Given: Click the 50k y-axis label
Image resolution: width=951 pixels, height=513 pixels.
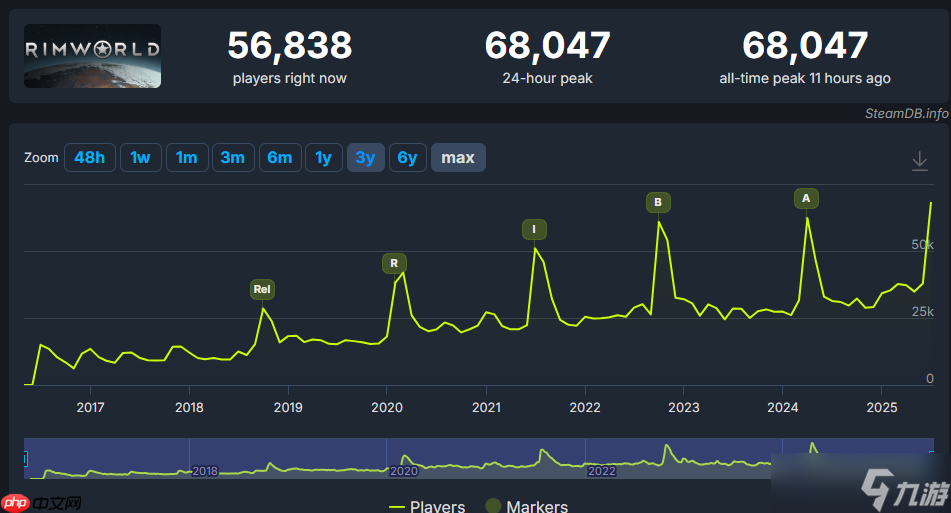Looking at the screenshot, I should click(x=922, y=244).
